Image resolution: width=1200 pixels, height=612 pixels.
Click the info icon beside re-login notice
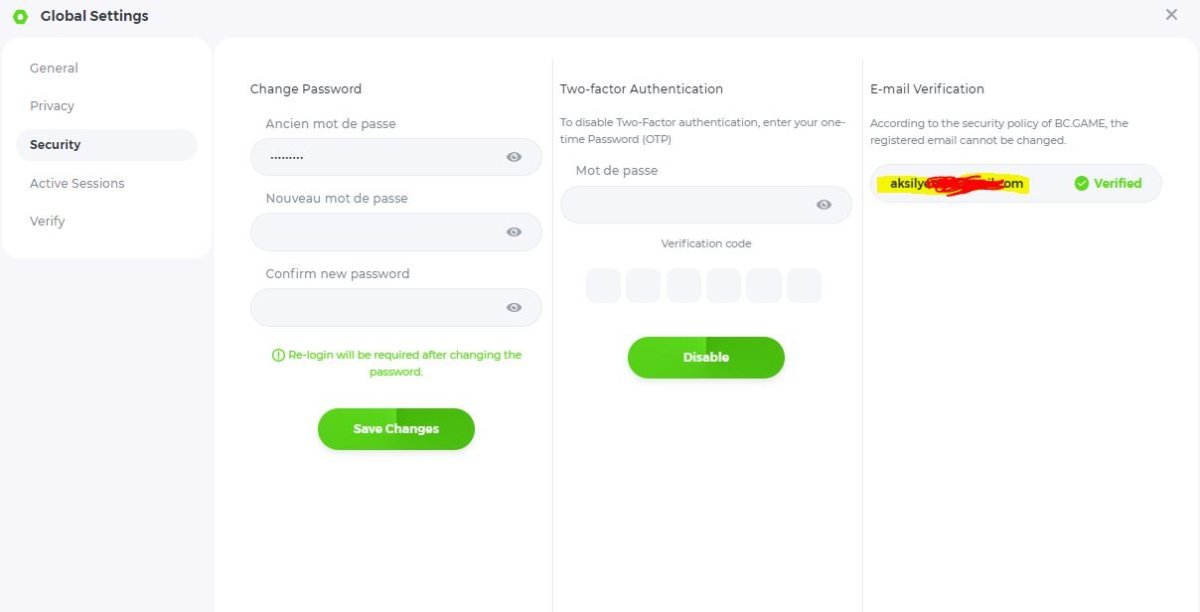278,355
